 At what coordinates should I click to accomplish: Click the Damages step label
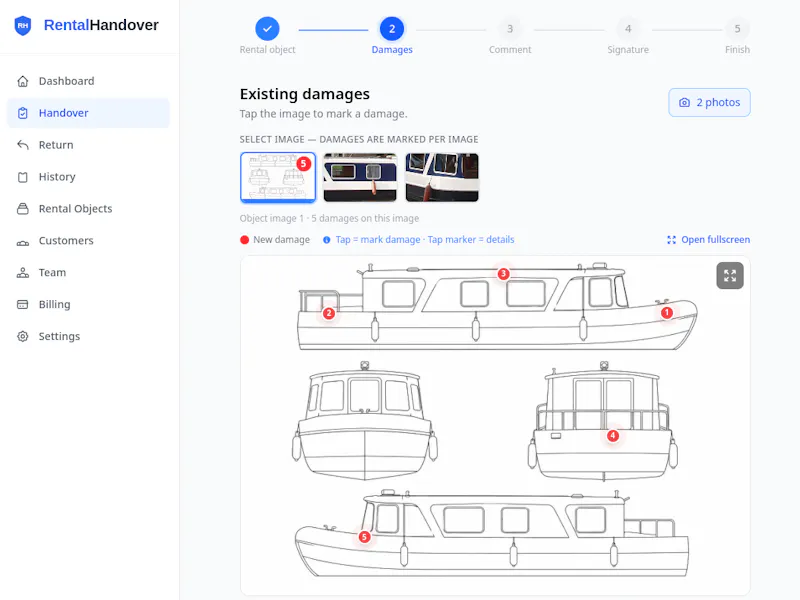click(x=392, y=49)
